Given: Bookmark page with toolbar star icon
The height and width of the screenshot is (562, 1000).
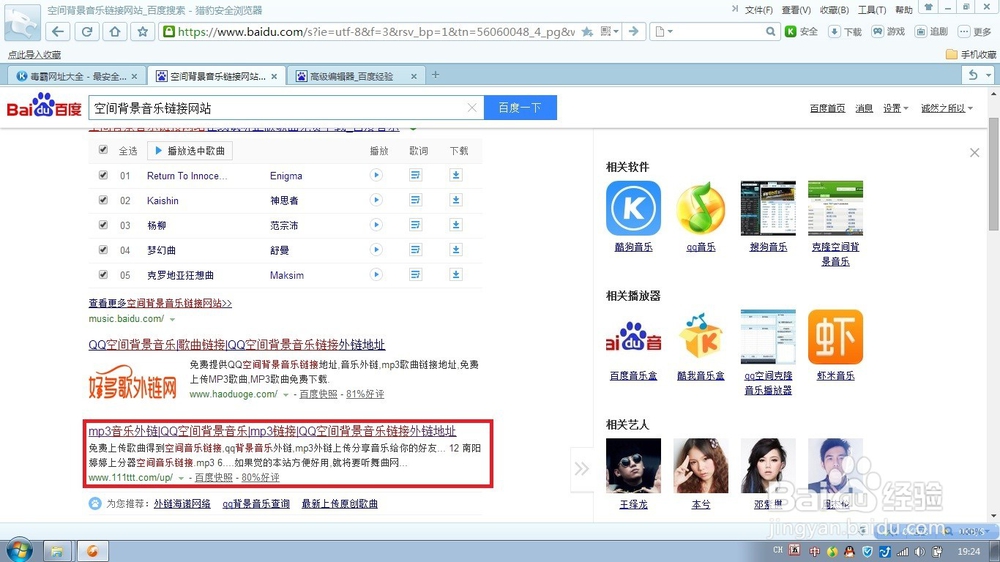Looking at the screenshot, I should pos(143,31).
